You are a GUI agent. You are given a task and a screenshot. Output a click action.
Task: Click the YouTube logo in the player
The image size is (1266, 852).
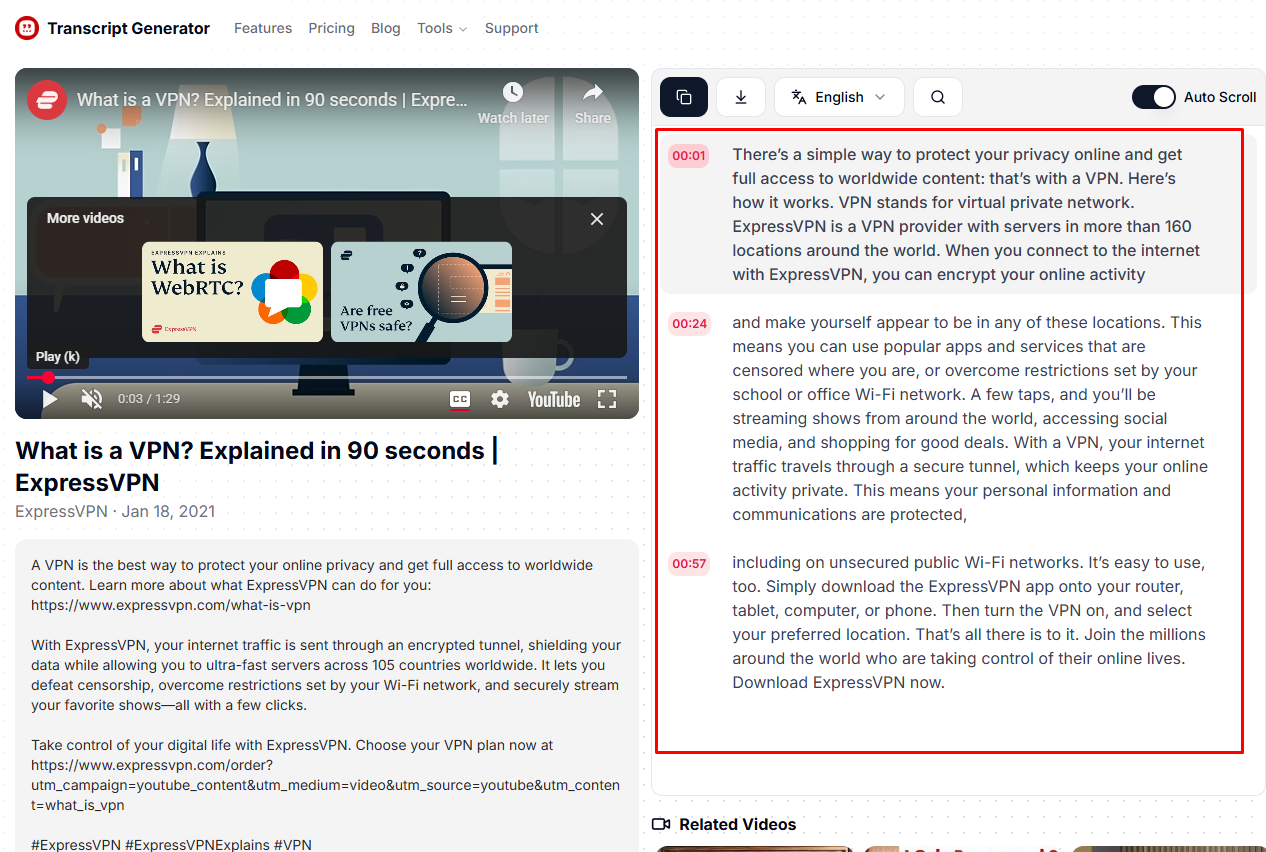tap(554, 399)
